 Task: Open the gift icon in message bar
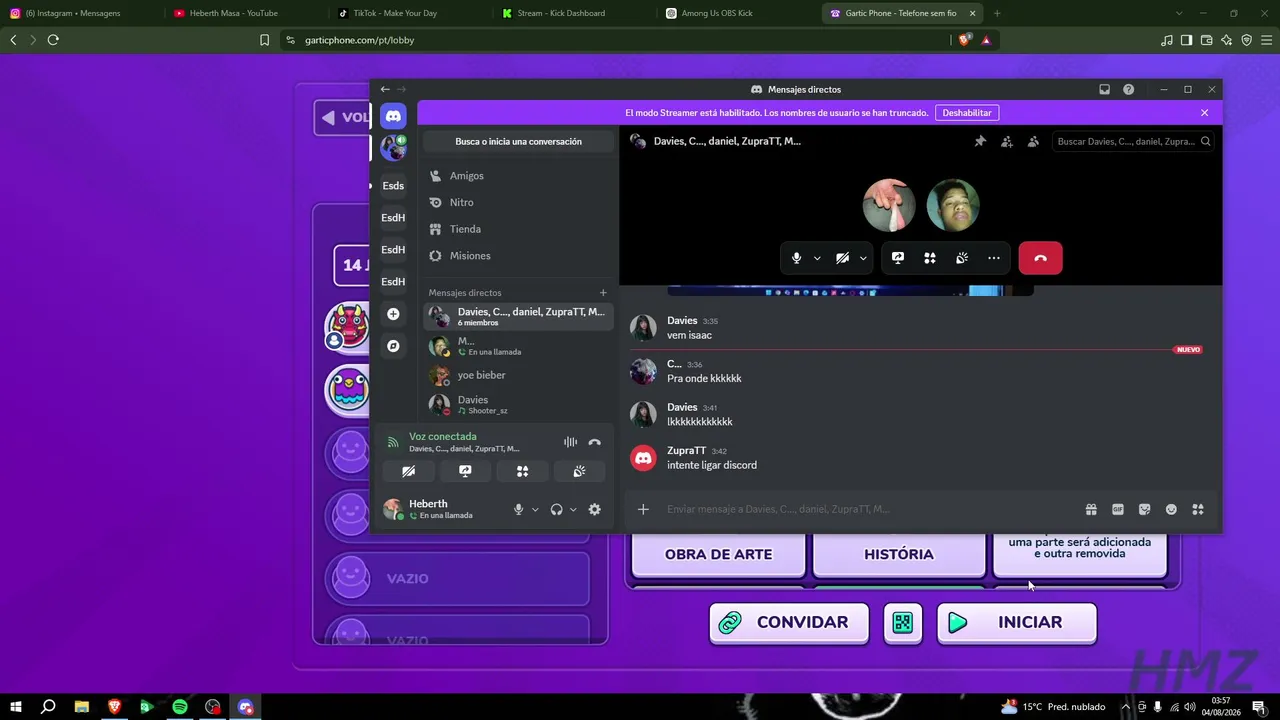click(x=1091, y=509)
